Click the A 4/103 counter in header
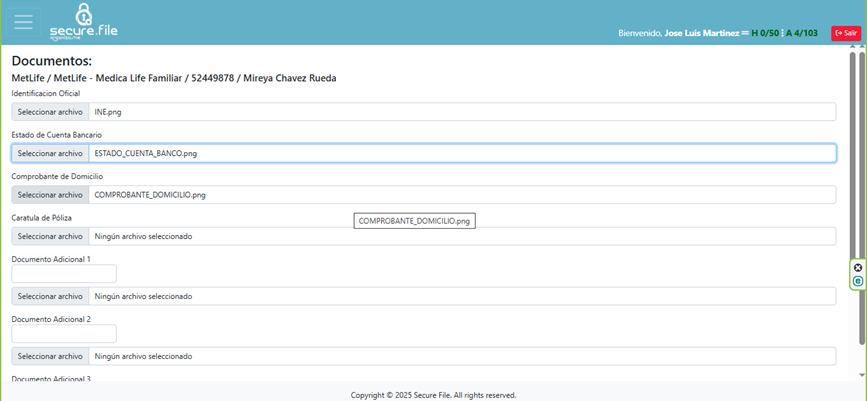867x401 pixels. coord(802,33)
